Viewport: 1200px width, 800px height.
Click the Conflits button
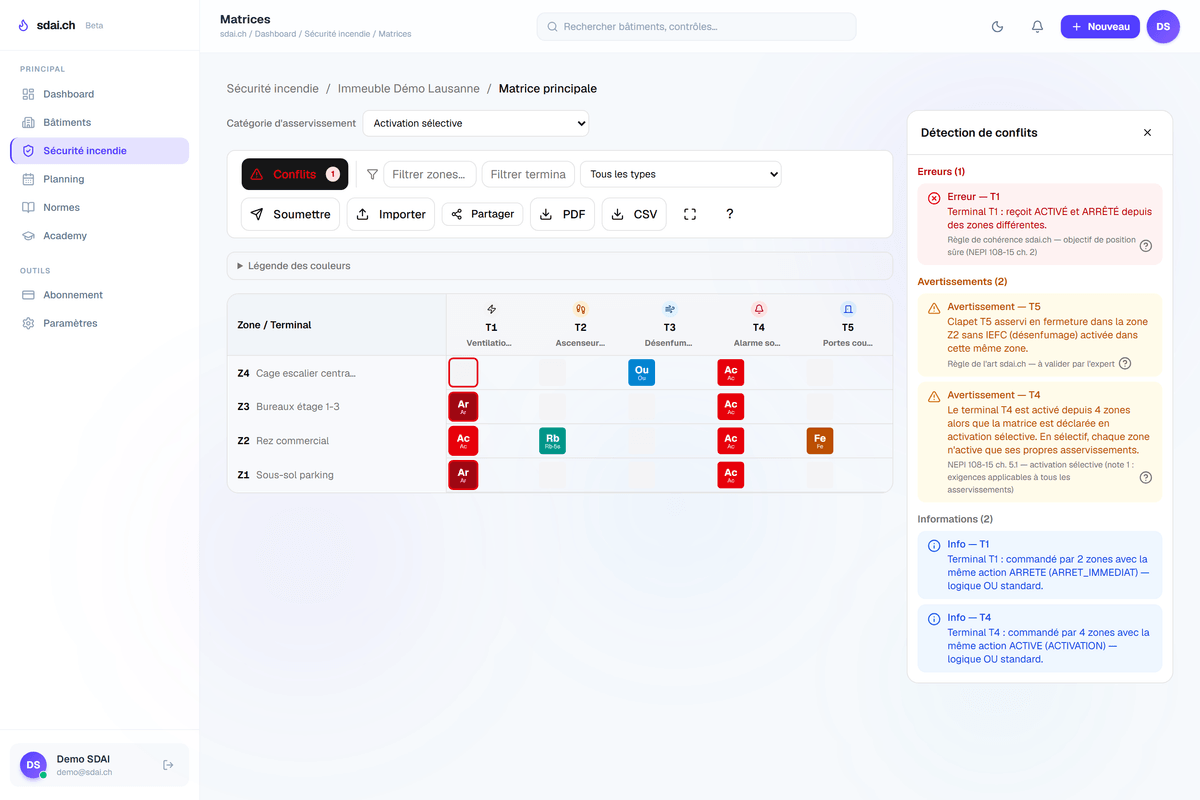click(x=295, y=174)
